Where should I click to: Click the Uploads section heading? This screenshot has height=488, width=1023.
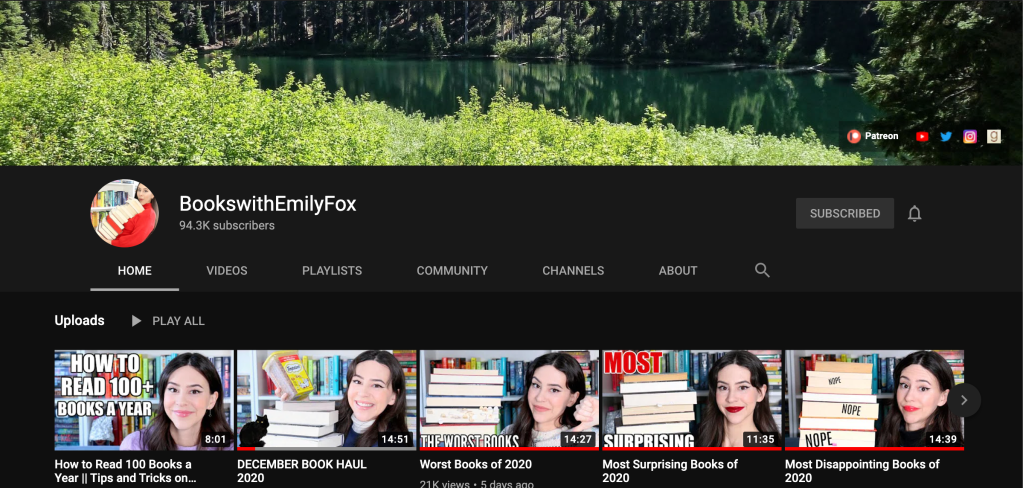(79, 321)
